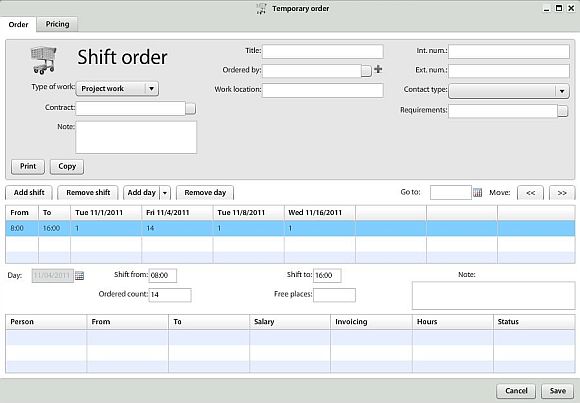
Task: Open the Contact type dropdown
Action: pyautogui.click(x=562, y=91)
